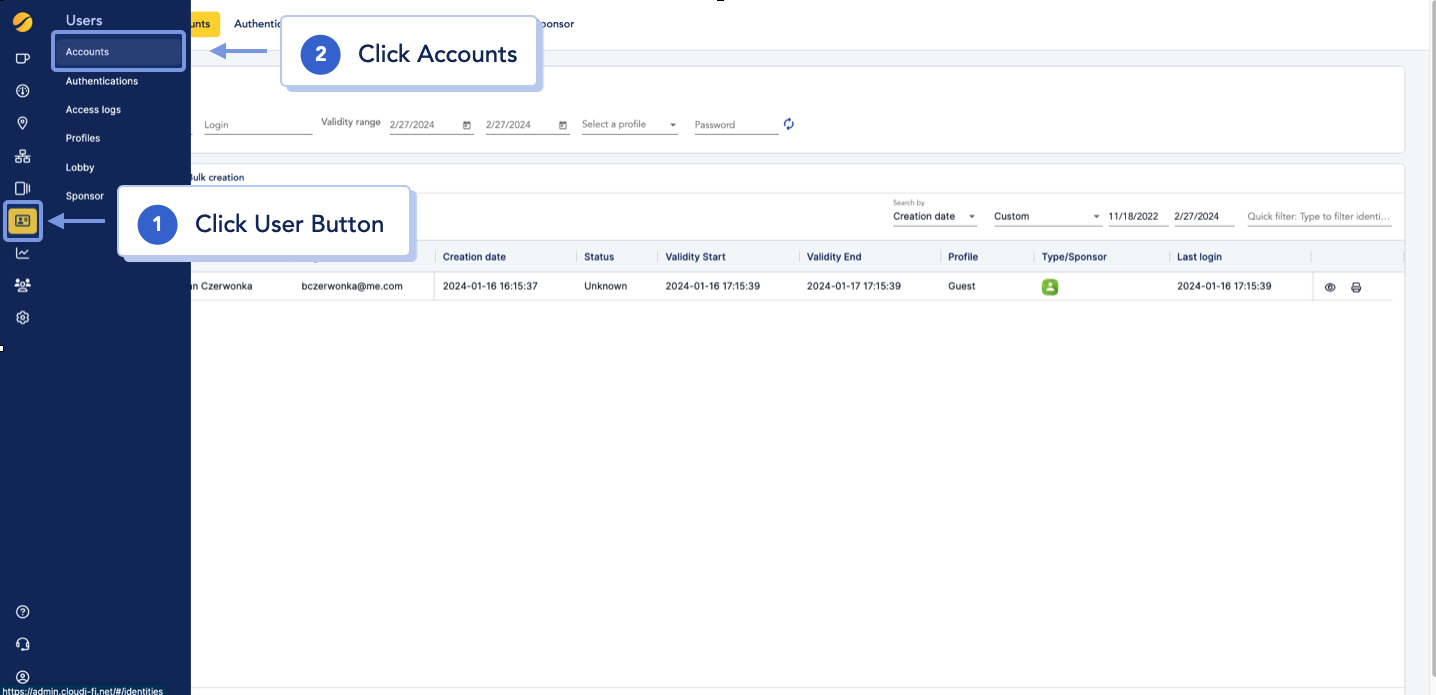Select the location pin icon in sidebar
Screen dimensions: 1436x695
coord(22,122)
